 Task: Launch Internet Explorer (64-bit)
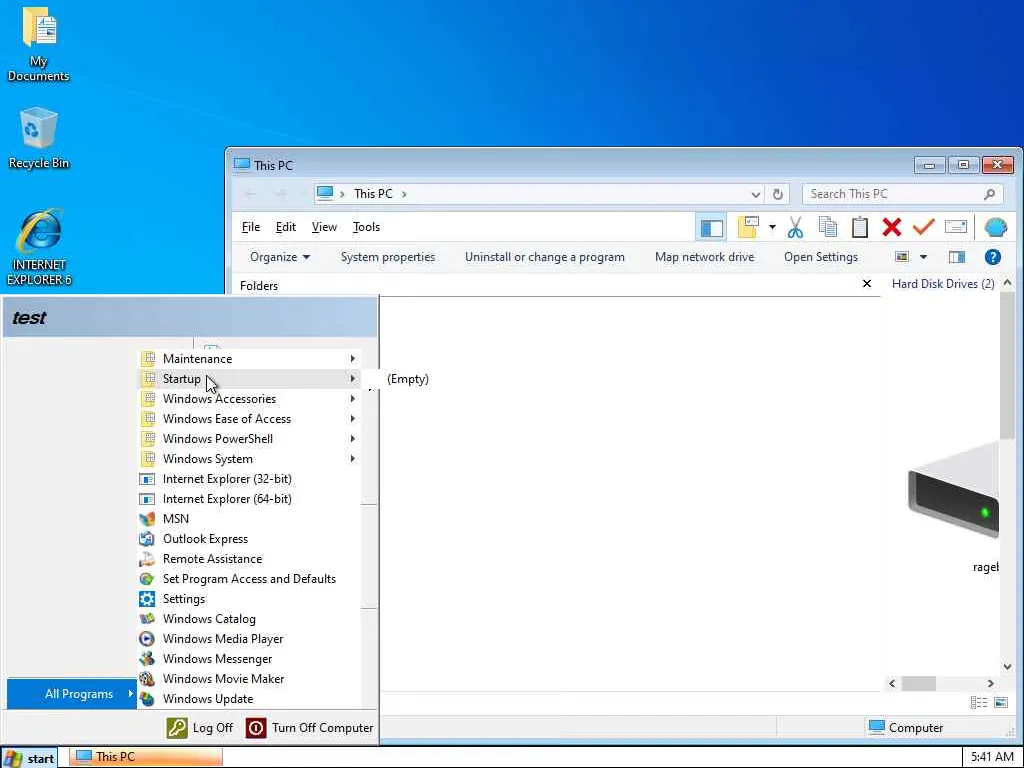(x=249, y=499)
